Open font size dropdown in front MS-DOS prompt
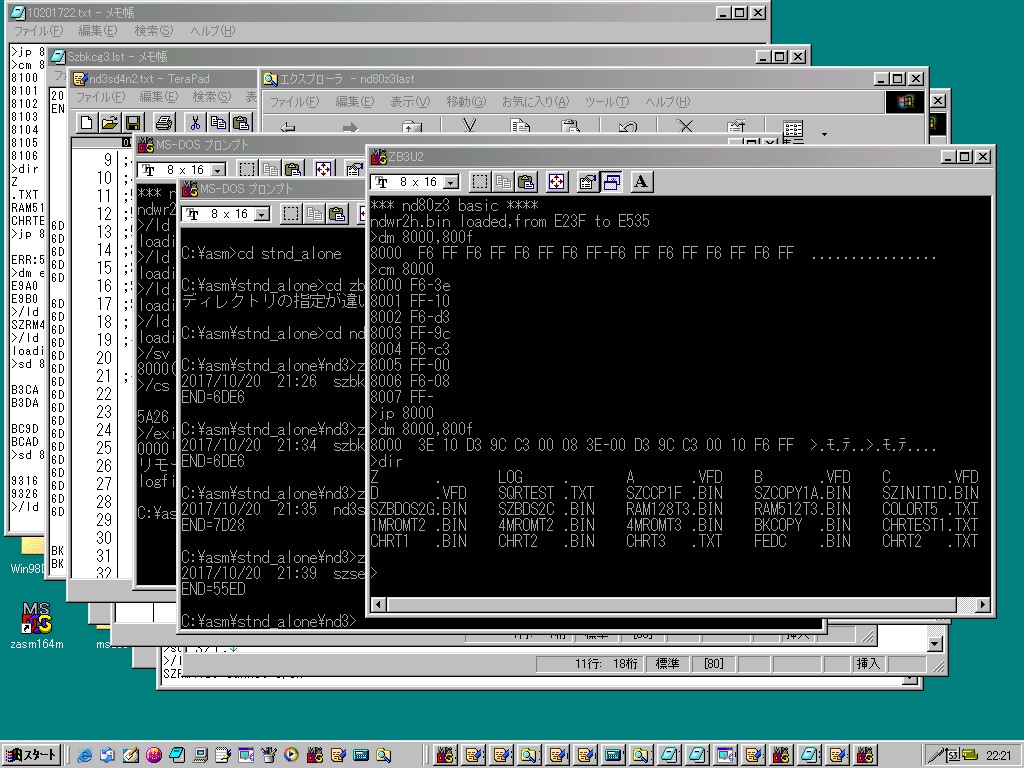The image size is (1024, 768). (x=261, y=214)
